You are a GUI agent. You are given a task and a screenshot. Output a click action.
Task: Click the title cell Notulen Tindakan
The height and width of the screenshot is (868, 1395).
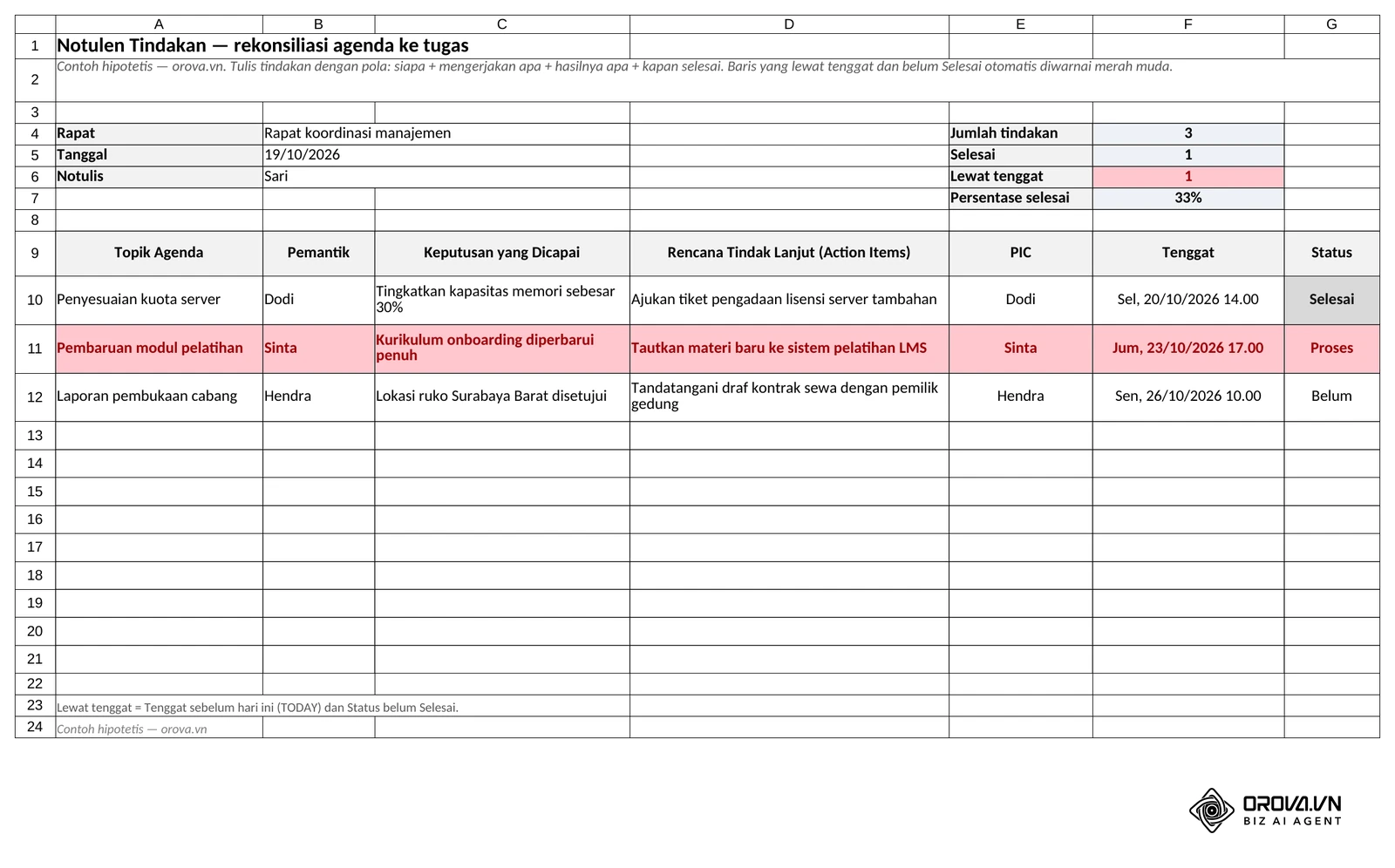[x=343, y=46]
